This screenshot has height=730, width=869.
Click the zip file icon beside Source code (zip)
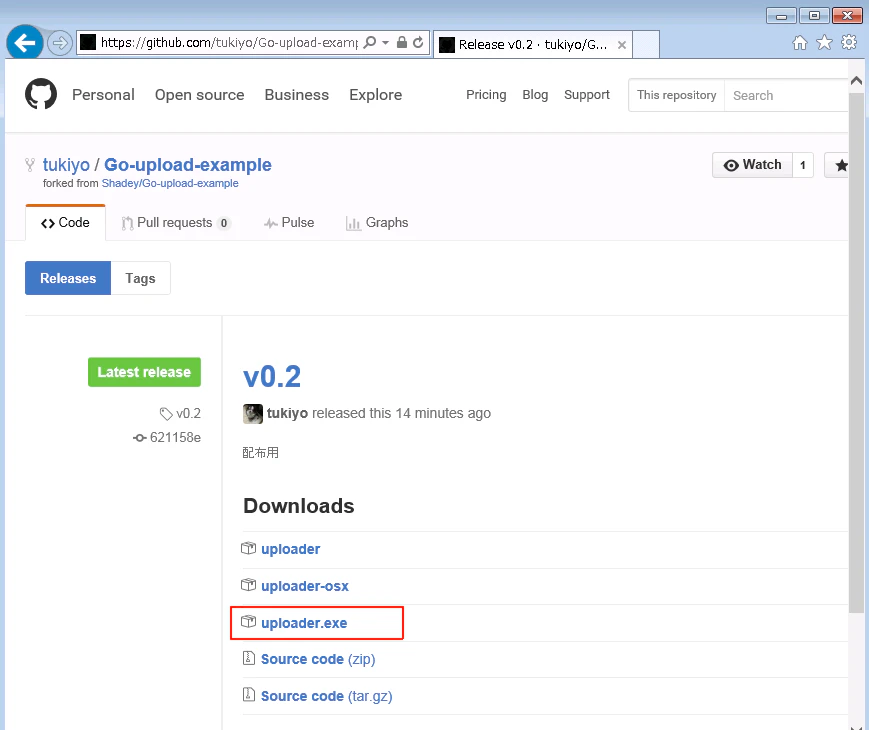[248, 658]
